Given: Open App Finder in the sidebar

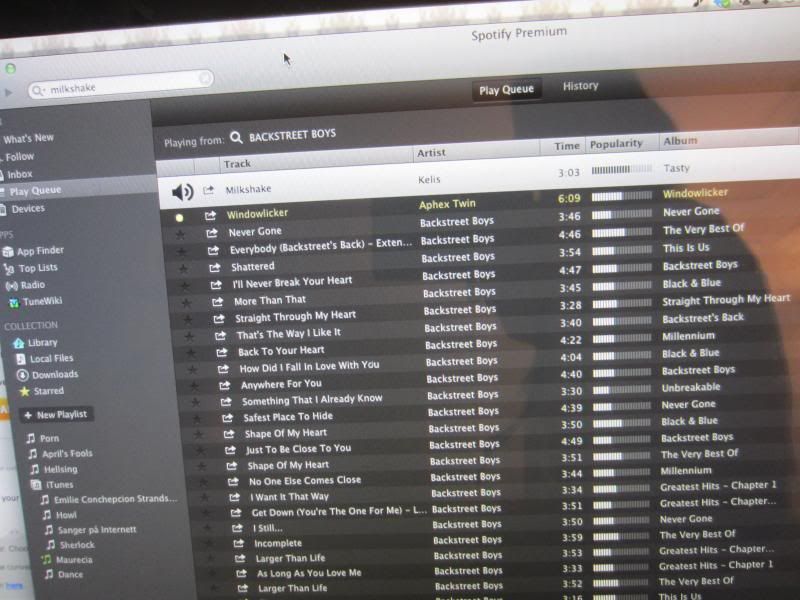Looking at the screenshot, I should 34,251.
